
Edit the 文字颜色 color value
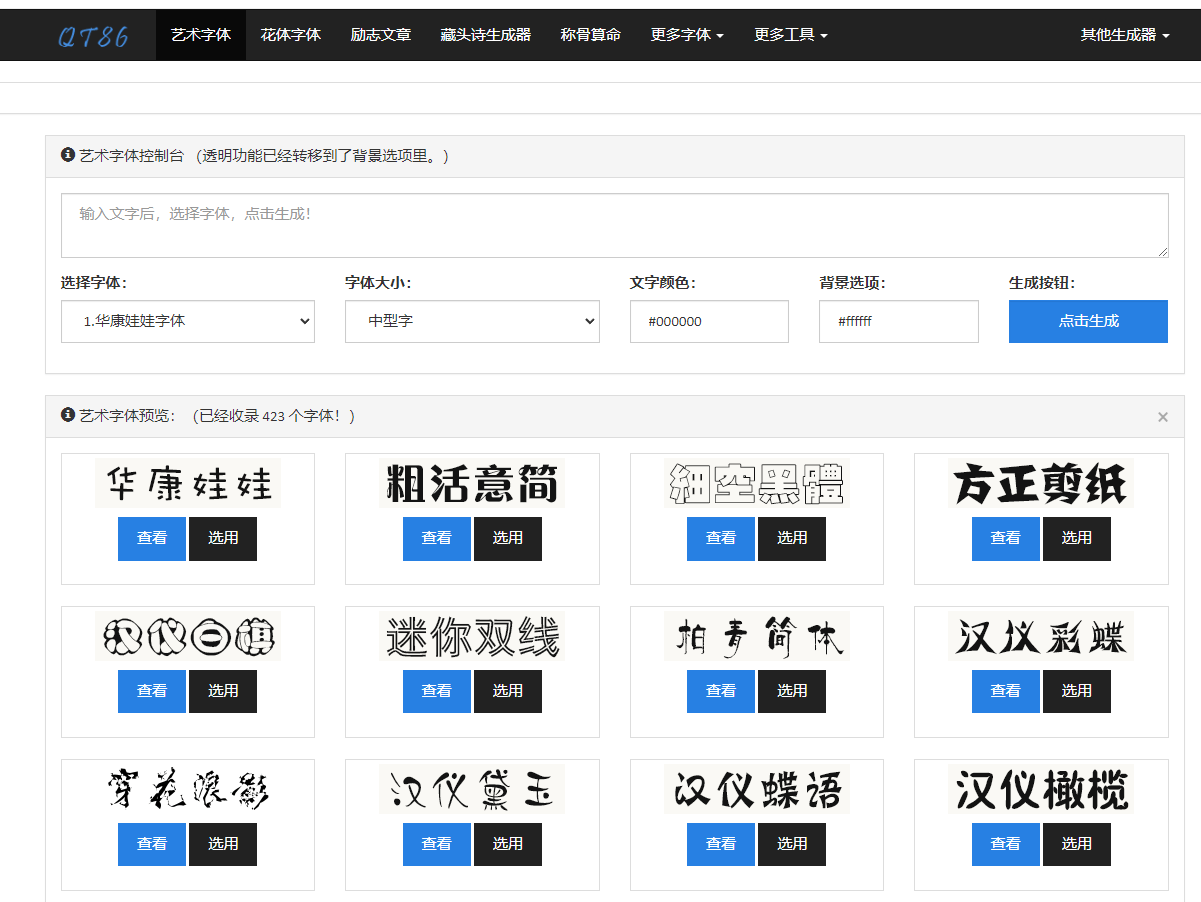[x=709, y=321]
